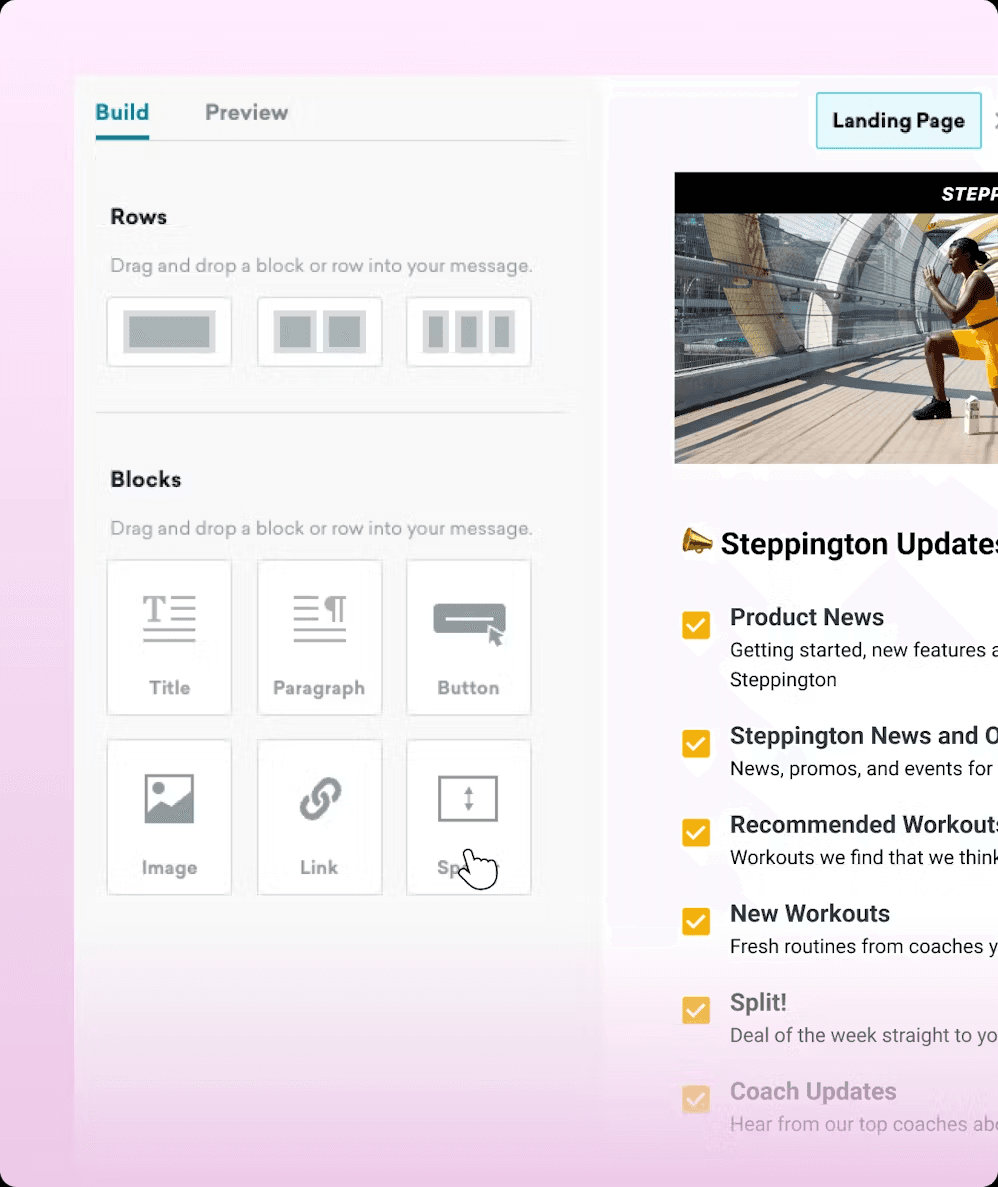The image size is (998, 1187).
Task: Select the Title block icon
Action: pyautogui.click(x=169, y=637)
